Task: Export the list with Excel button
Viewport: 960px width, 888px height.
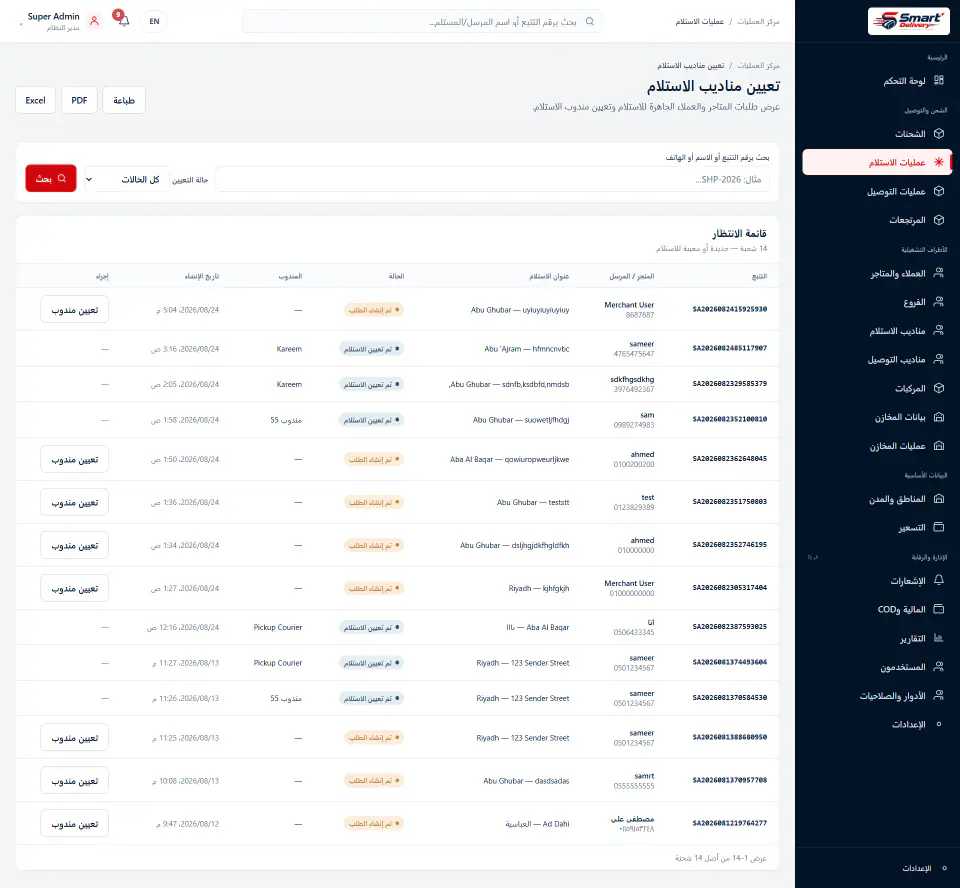Action: coord(36,100)
